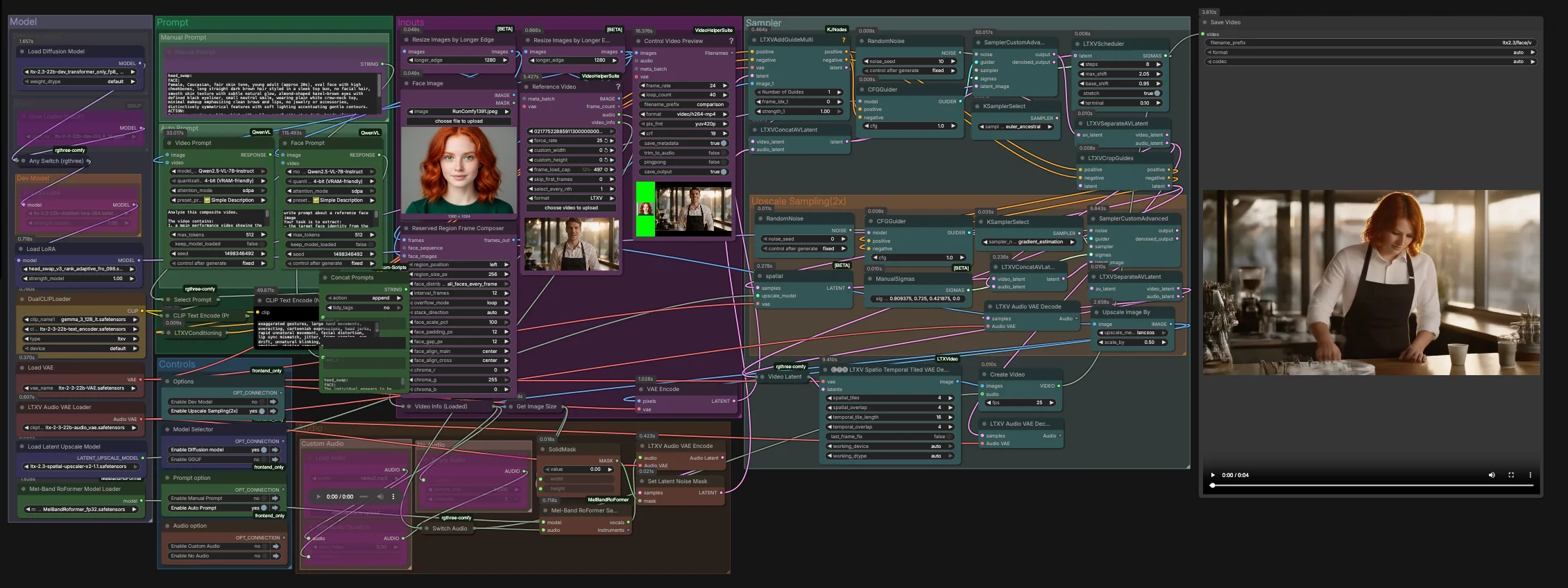Image resolution: width=1568 pixels, height=588 pixels.
Task: Select the Reference Video preview thumbnail
Action: pos(572,244)
